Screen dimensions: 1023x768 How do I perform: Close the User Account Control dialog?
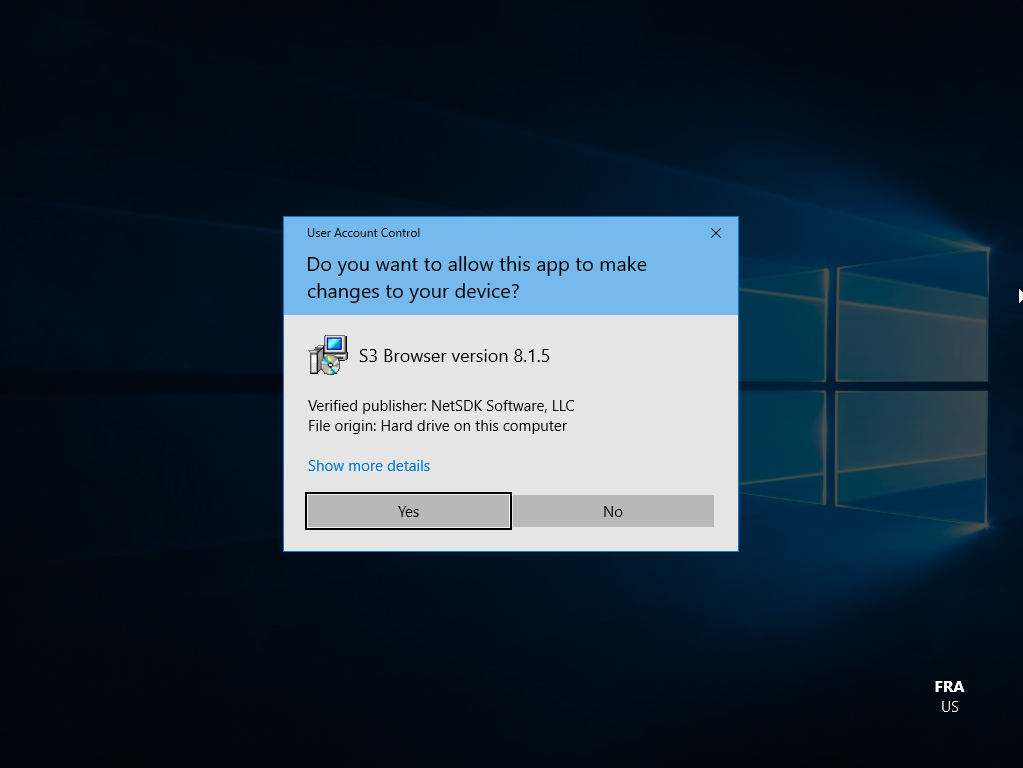click(x=716, y=233)
